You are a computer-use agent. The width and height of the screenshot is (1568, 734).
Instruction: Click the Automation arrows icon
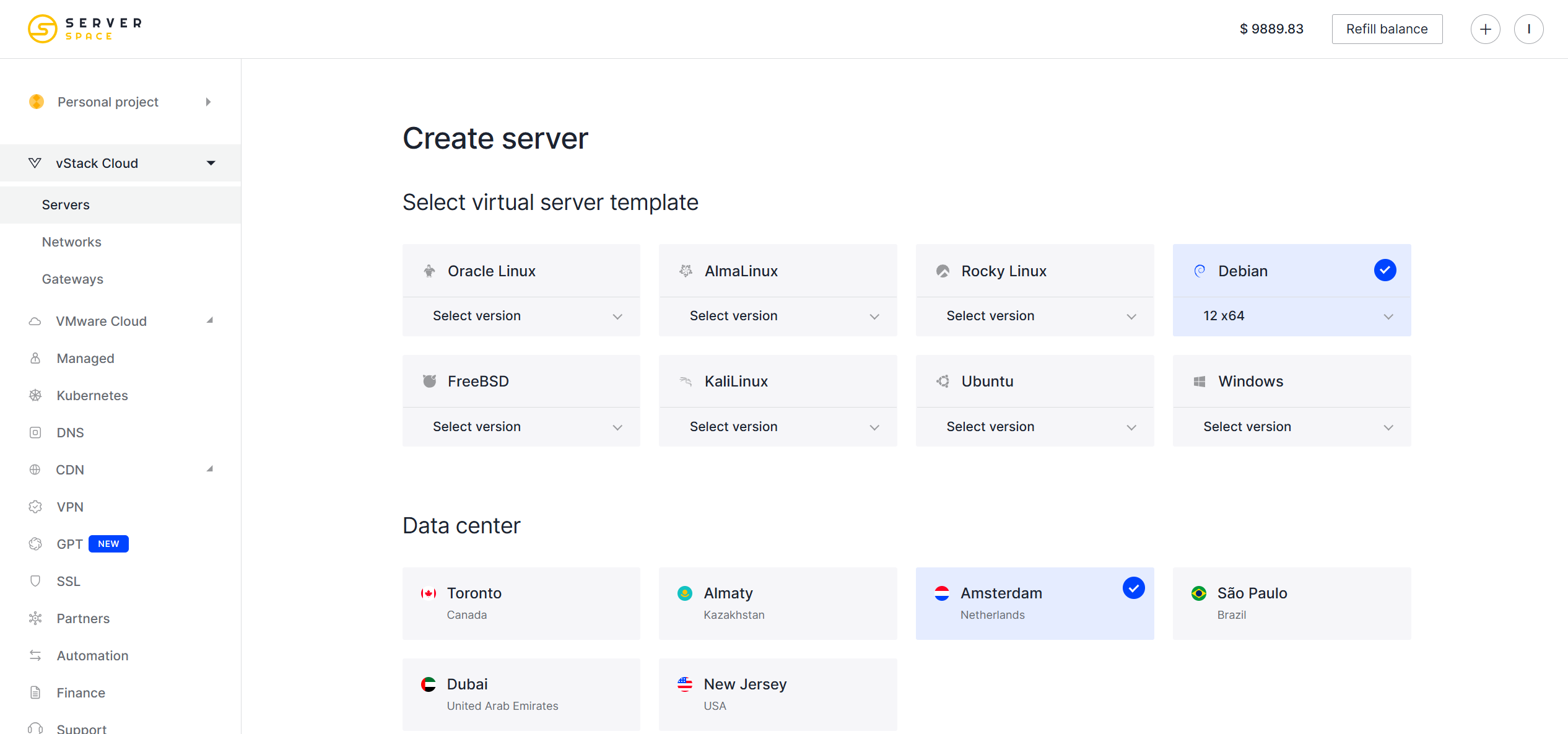[35, 655]
